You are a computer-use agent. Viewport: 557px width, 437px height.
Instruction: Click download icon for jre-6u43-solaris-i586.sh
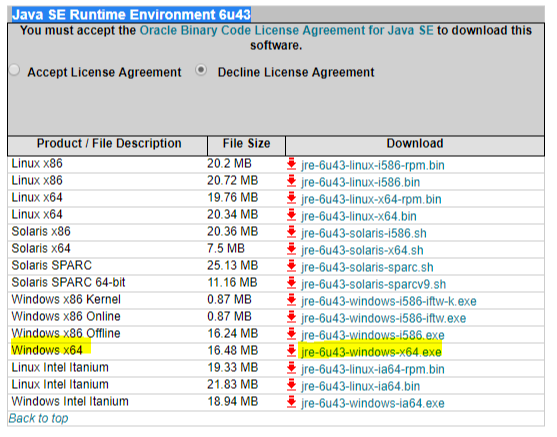tap(291, 232)
